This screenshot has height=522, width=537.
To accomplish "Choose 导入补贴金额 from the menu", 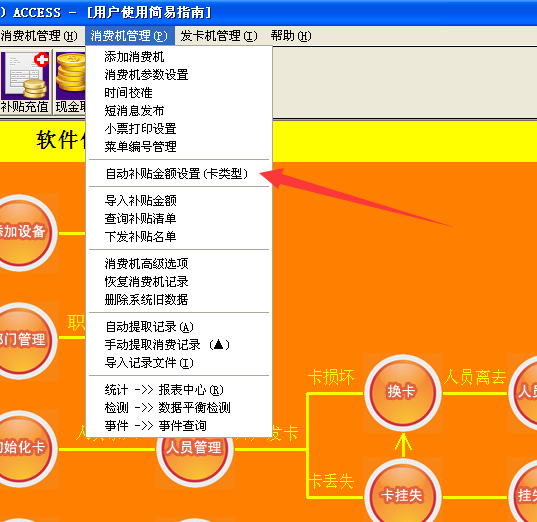I will tap(179, 201).
